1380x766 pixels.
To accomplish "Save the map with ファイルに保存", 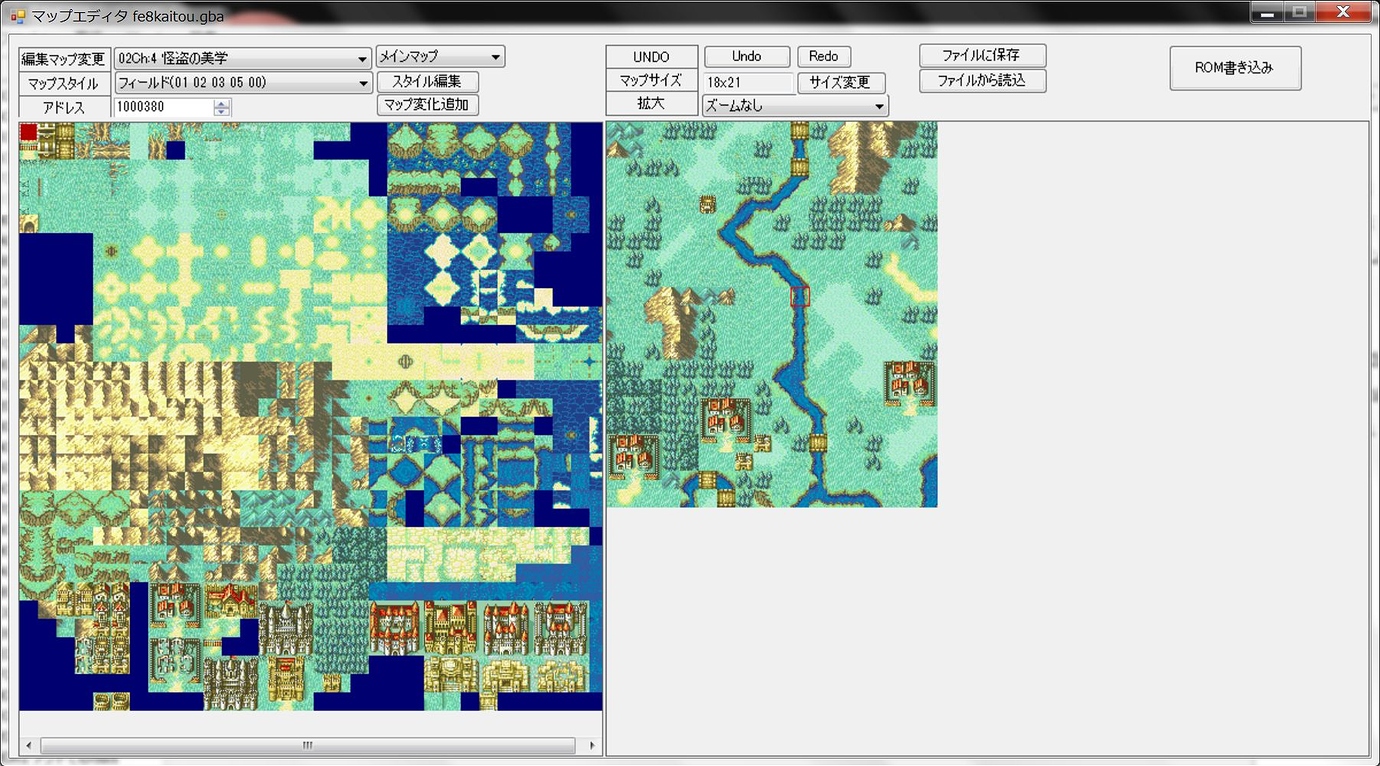I will (982, 55).
